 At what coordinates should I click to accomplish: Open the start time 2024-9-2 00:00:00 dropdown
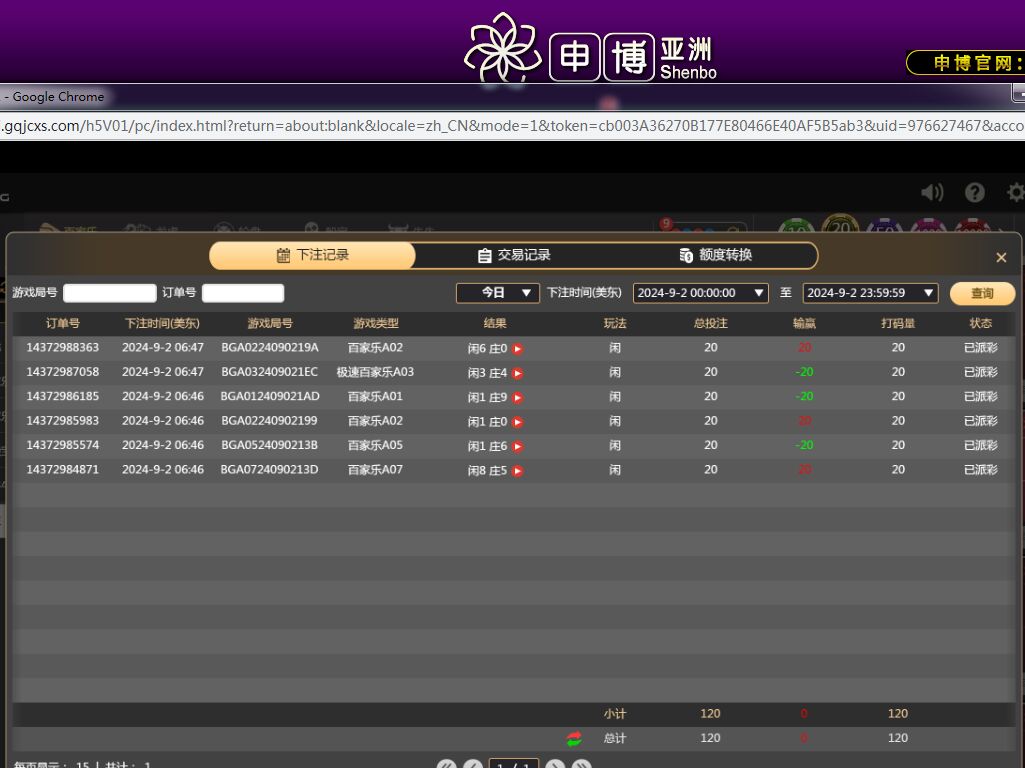[x=700, y=293]
